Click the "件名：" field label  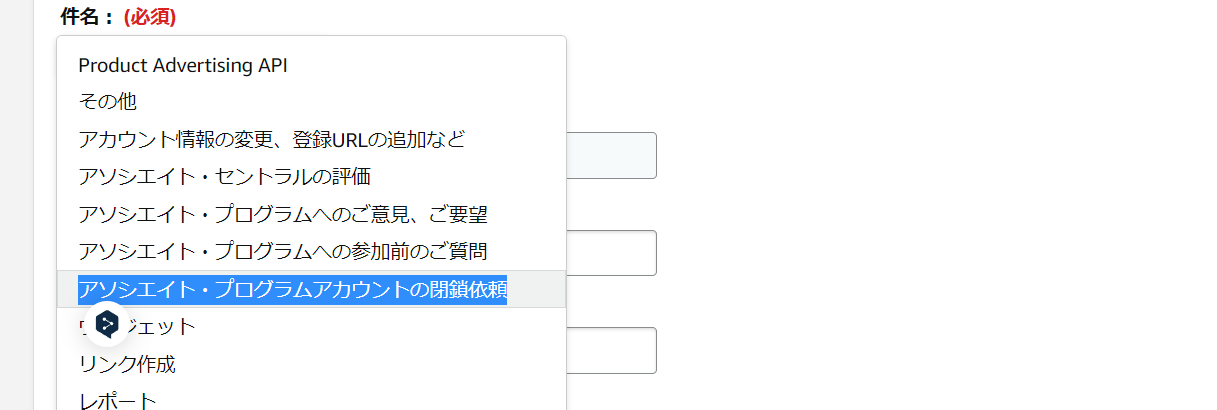pos(88,16)
